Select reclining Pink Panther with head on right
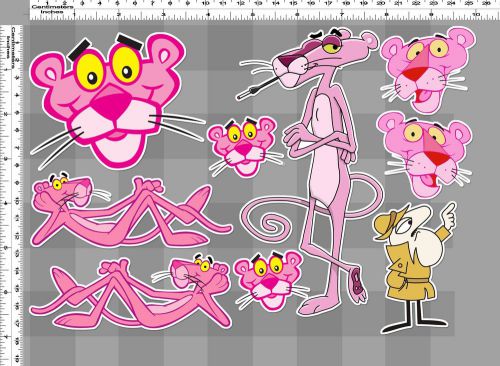The image size is (500, 366). click(x=130, y=292)
